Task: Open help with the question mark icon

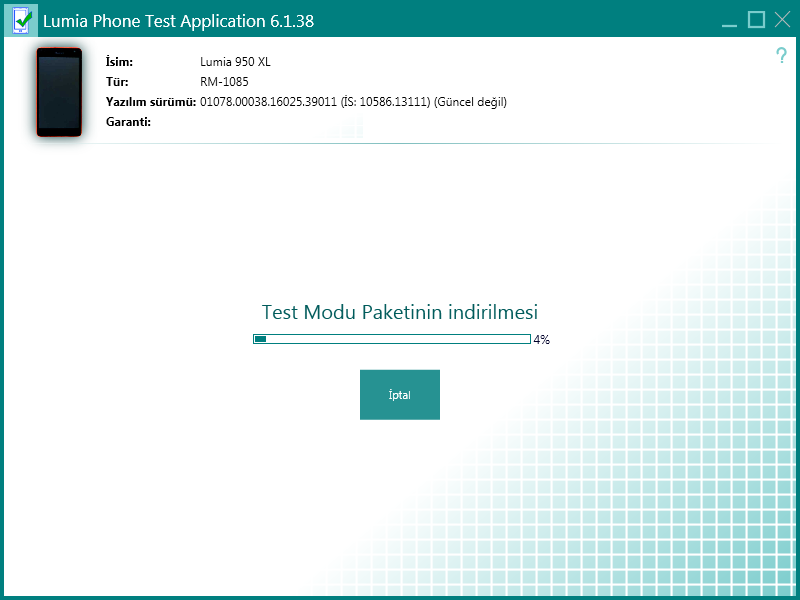Action: [781, 57]
